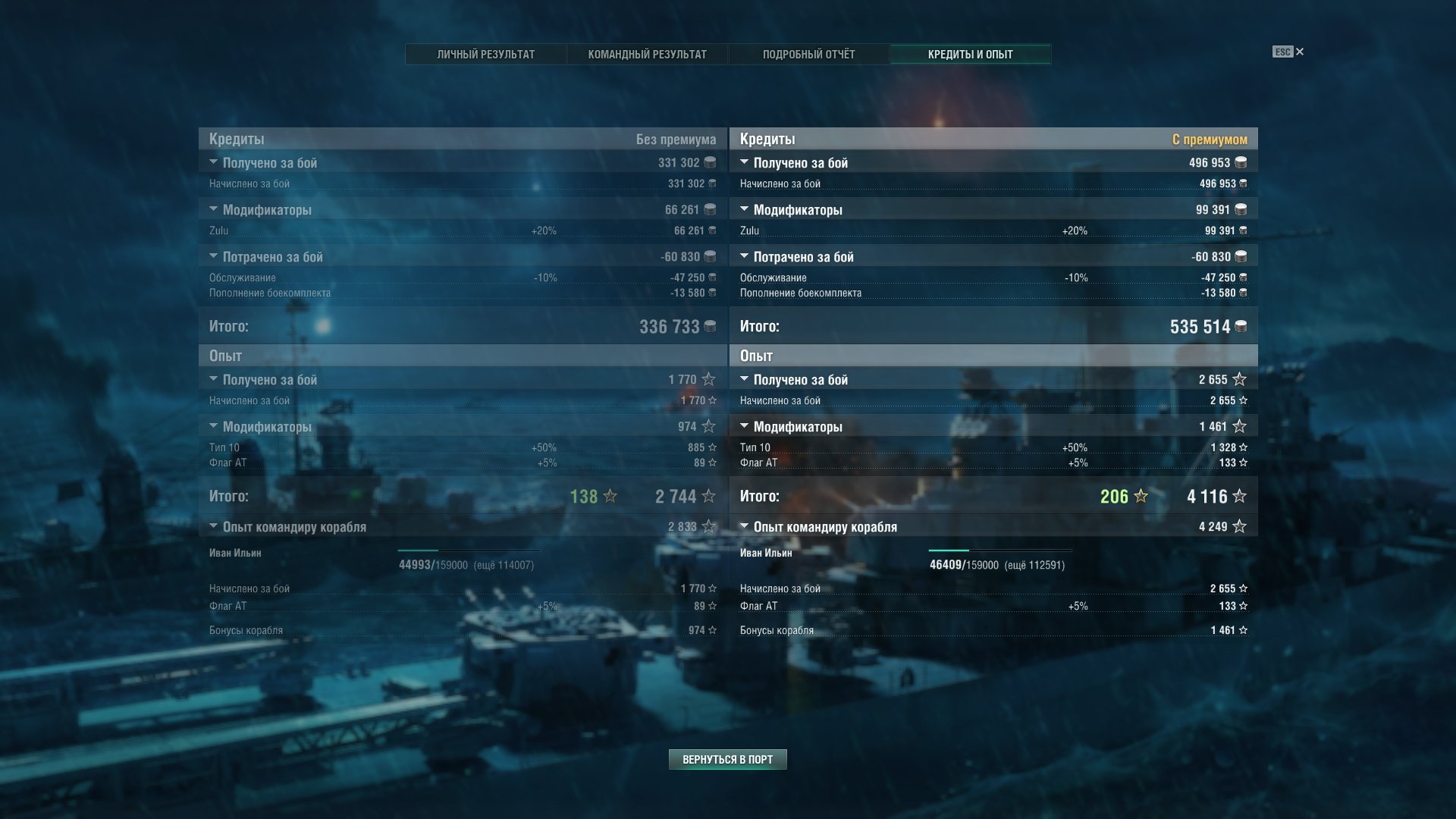The width and height of the screenshot is (1456, 819).
Task: Collapse the non-premium credits Получено за бой section
Action: [213, 162]
